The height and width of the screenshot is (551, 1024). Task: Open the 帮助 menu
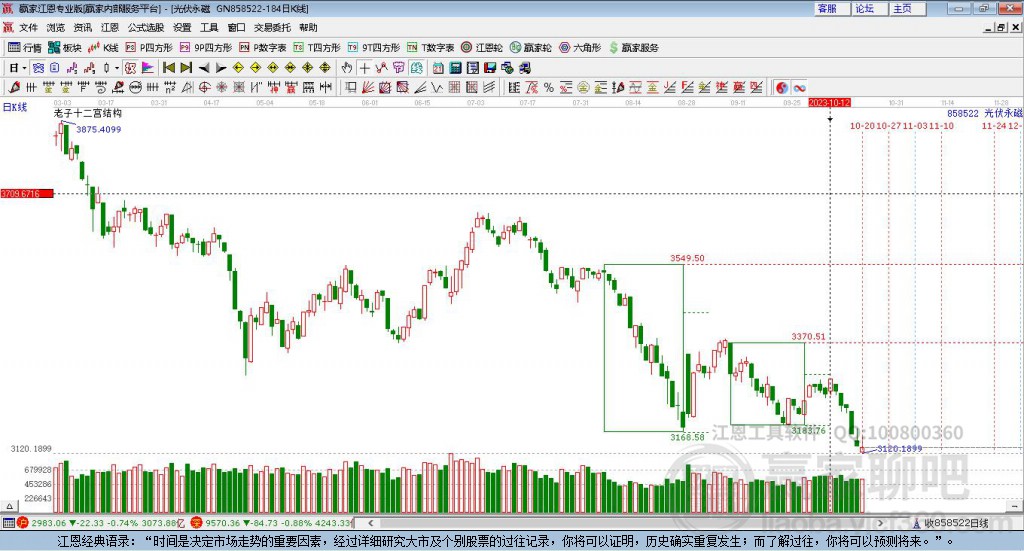(308, 27)
